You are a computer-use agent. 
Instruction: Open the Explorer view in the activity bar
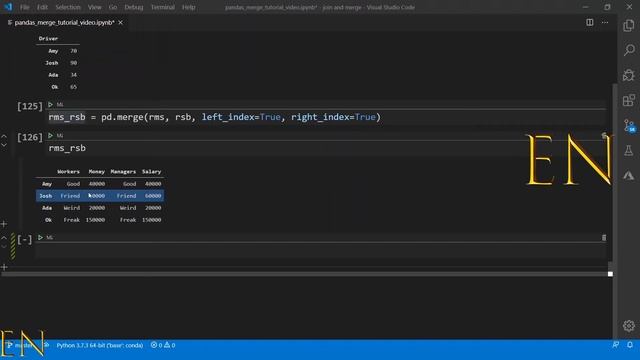coord(629,26)
